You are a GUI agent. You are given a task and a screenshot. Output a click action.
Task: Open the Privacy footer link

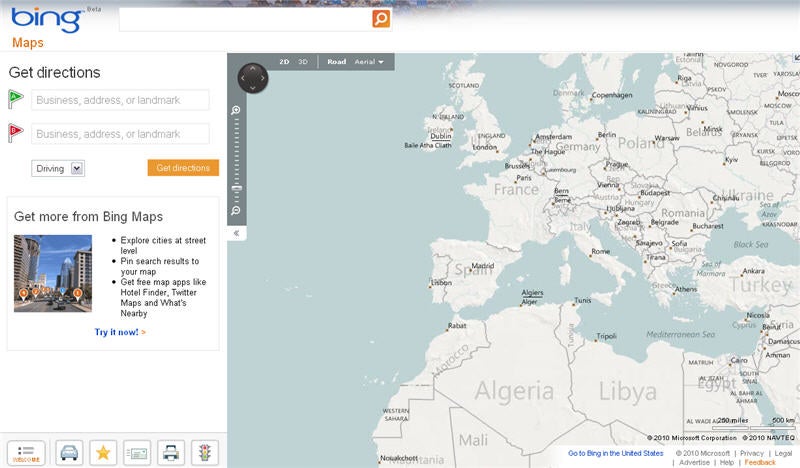(x=752, y=453)
